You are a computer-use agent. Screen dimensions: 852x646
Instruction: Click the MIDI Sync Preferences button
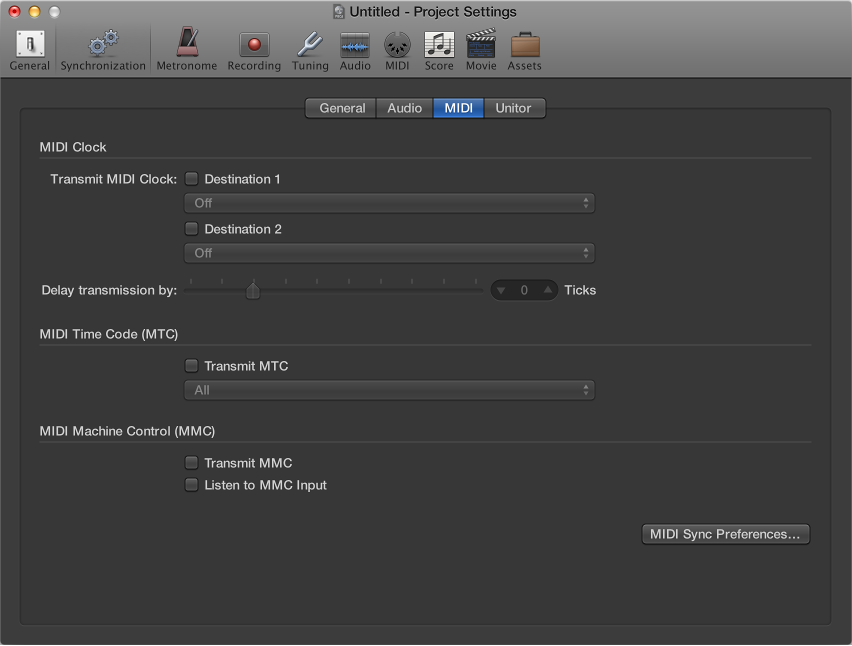point(725,533)
